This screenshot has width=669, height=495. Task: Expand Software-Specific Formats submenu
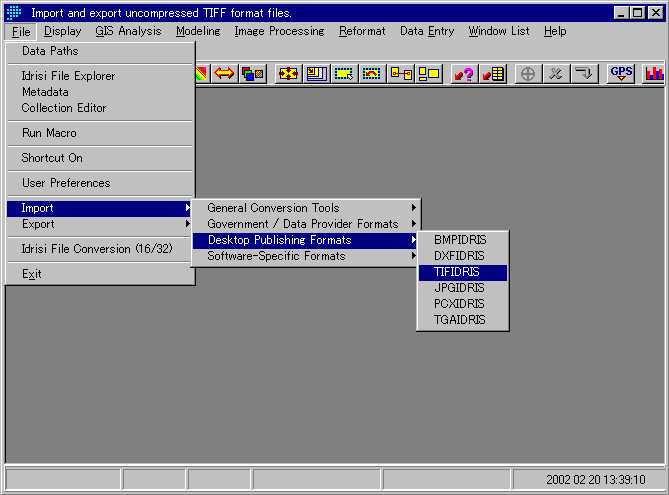(x=305, y=256)
